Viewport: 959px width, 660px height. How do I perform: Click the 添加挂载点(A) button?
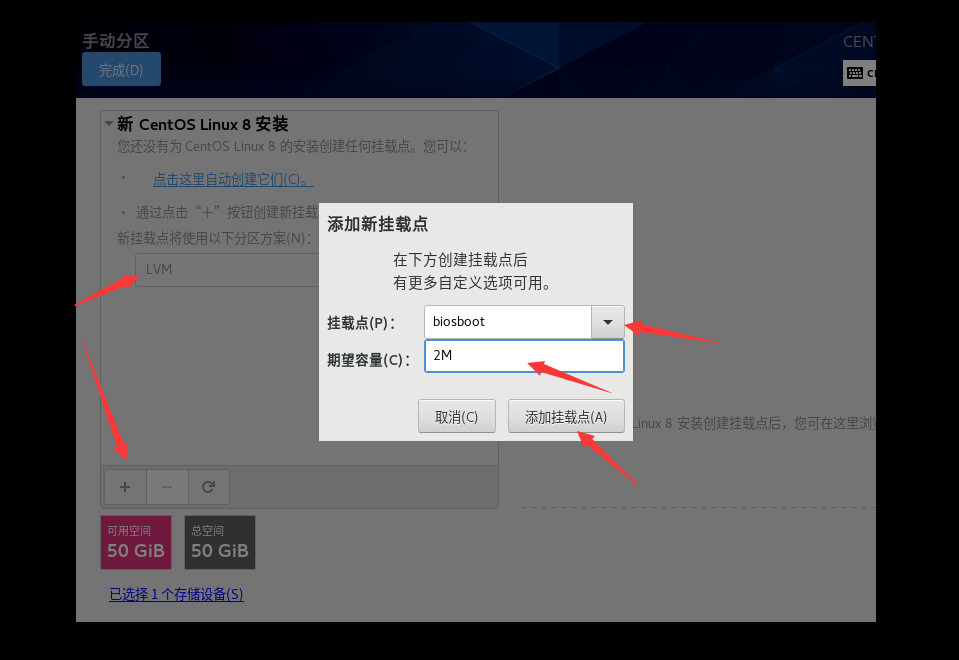[566, 417]
